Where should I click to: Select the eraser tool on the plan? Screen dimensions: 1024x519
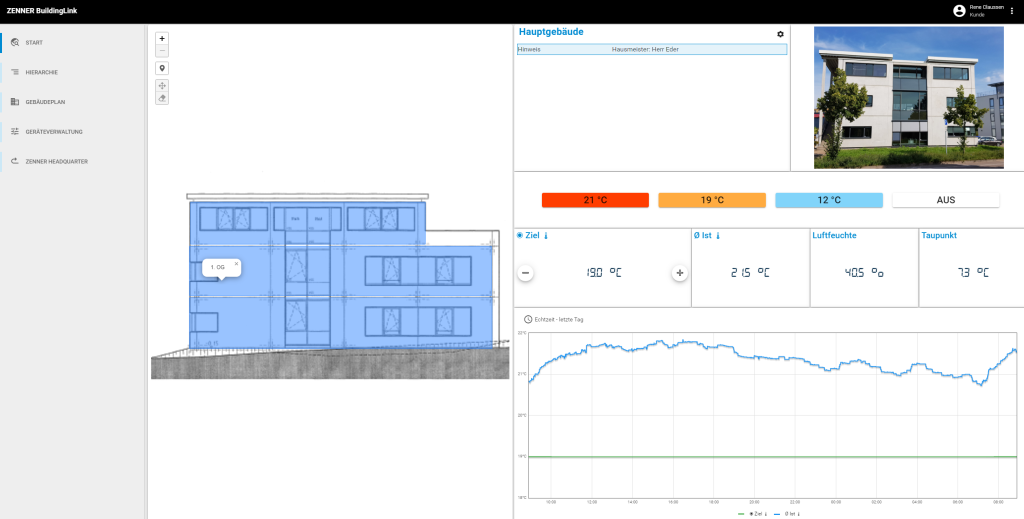162,98
